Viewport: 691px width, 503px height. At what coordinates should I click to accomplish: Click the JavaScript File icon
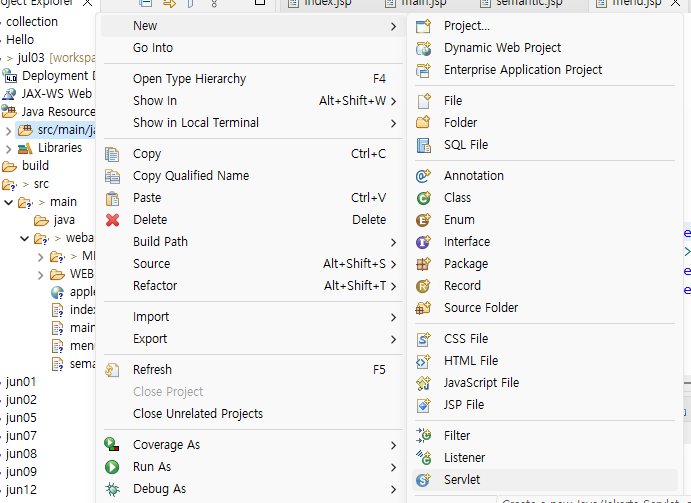[424, 383]
